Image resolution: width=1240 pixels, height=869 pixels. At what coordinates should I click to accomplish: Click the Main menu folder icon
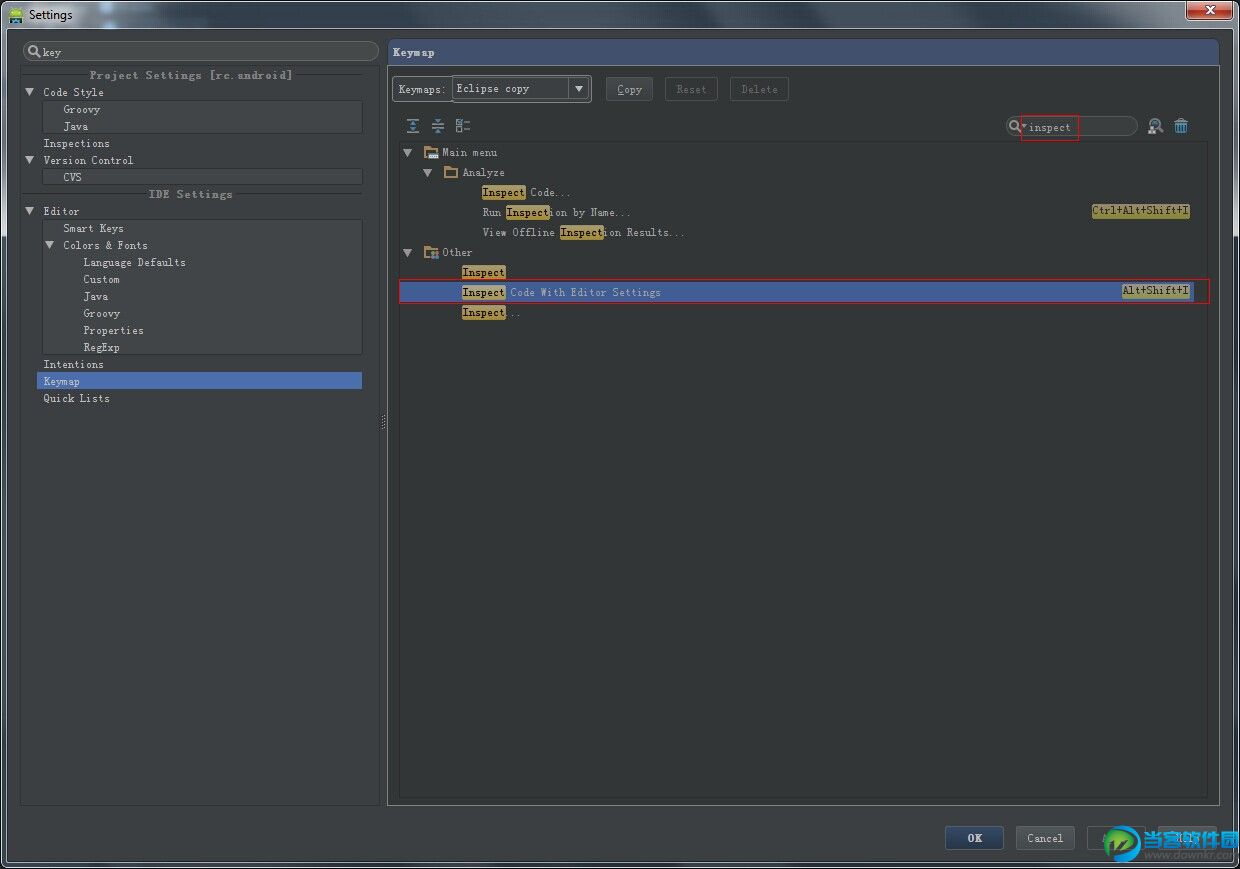(431, 152)
